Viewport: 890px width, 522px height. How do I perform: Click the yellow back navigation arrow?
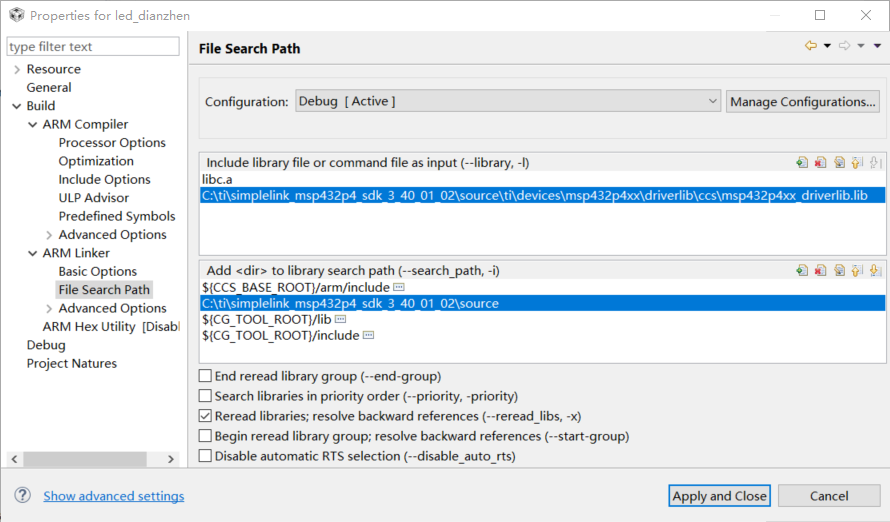(x=811, y=46)
